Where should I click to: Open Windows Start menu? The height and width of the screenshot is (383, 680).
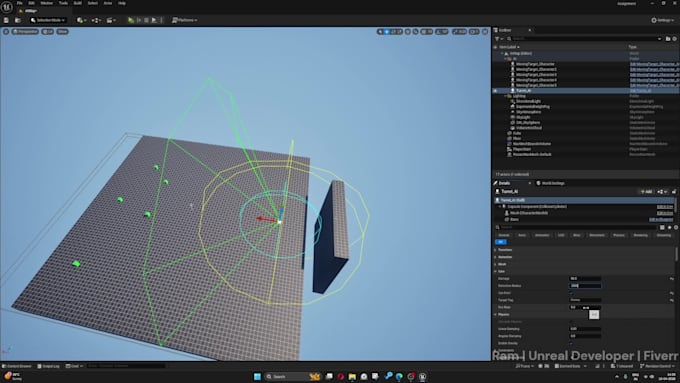tap(257, 376)
